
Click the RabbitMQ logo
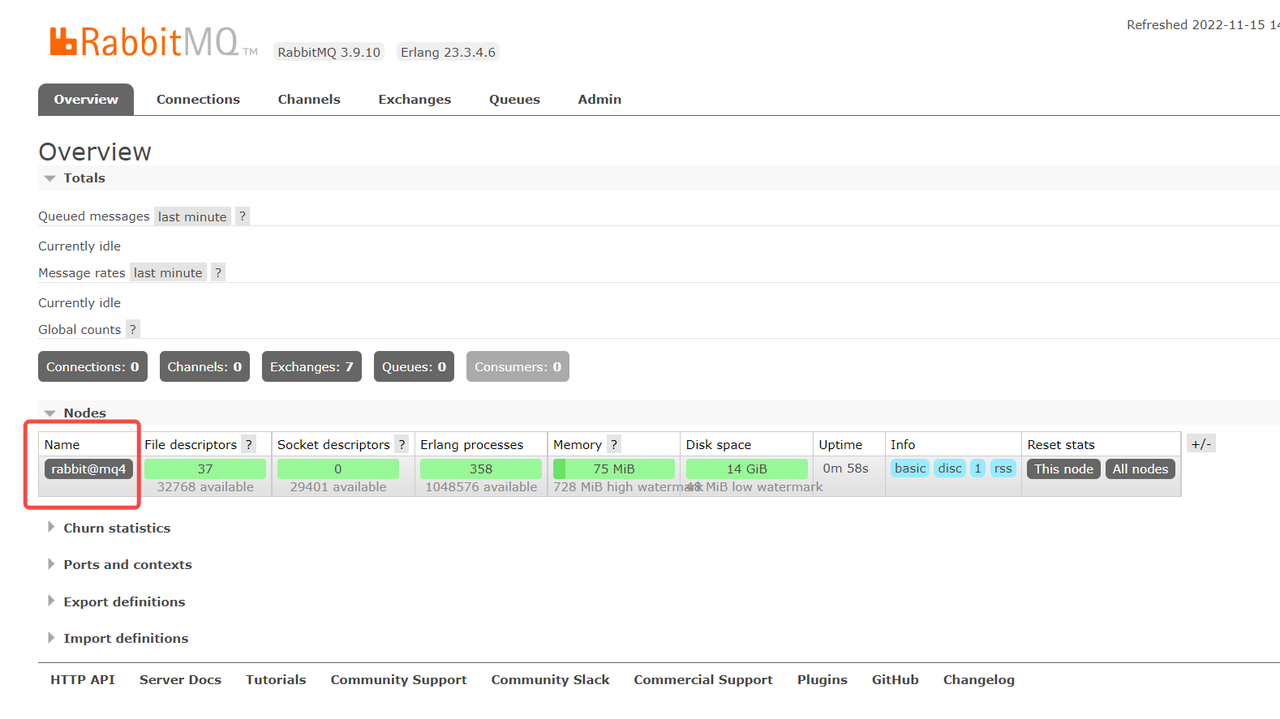coord(143,42)
